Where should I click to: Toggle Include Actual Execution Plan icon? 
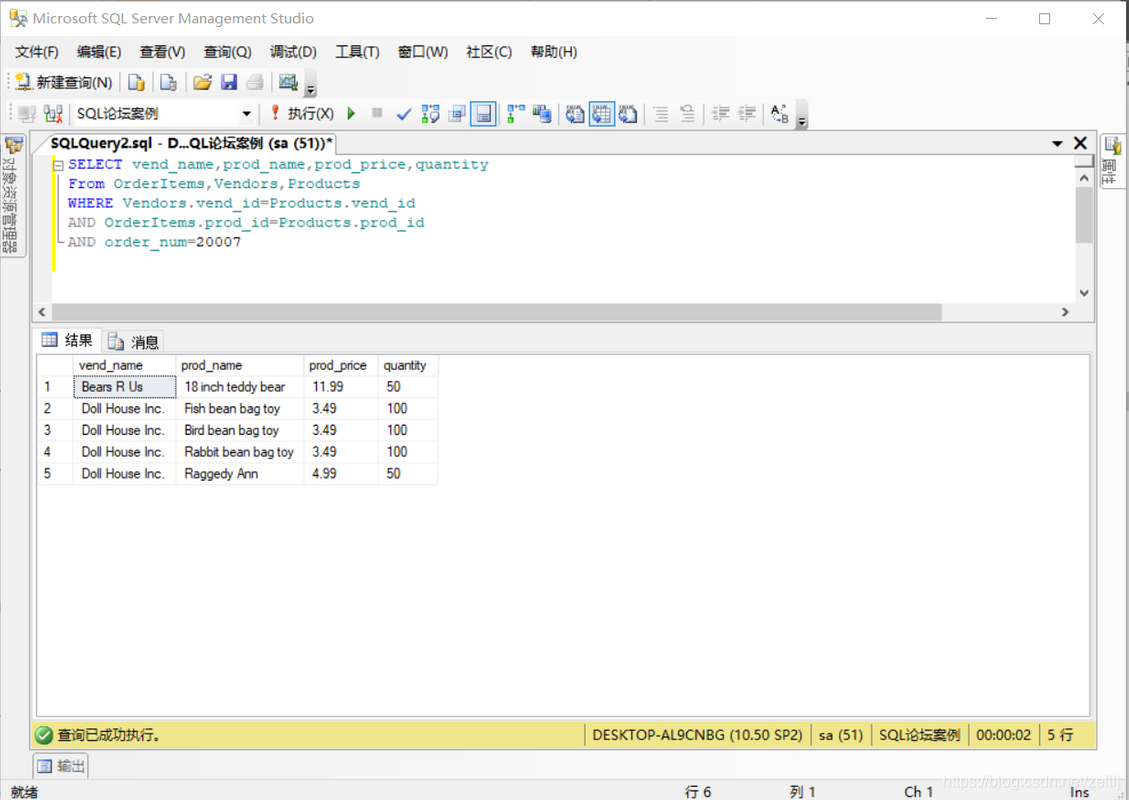click(516, 114)
